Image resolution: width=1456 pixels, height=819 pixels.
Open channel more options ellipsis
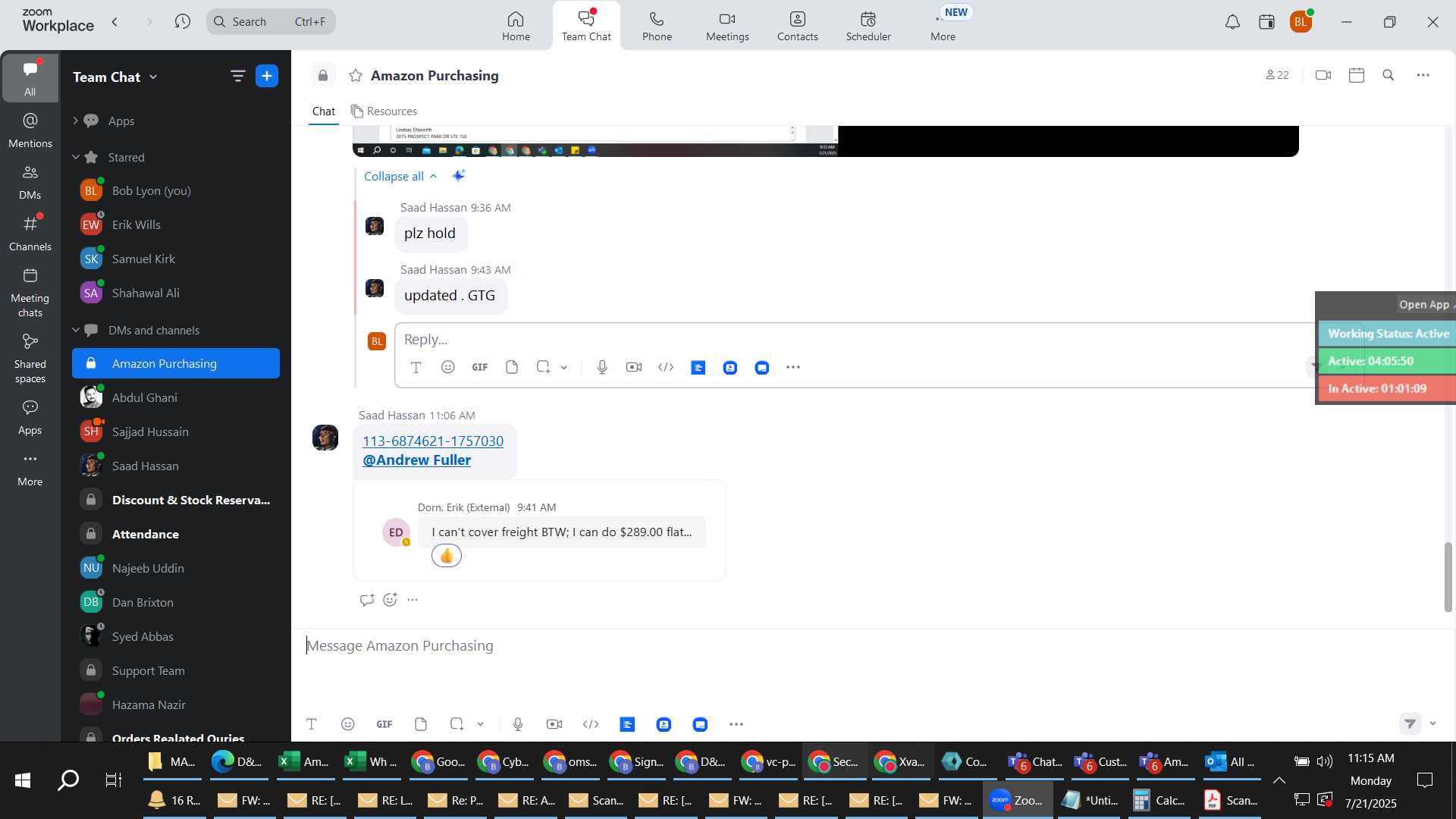(1423, 75)
